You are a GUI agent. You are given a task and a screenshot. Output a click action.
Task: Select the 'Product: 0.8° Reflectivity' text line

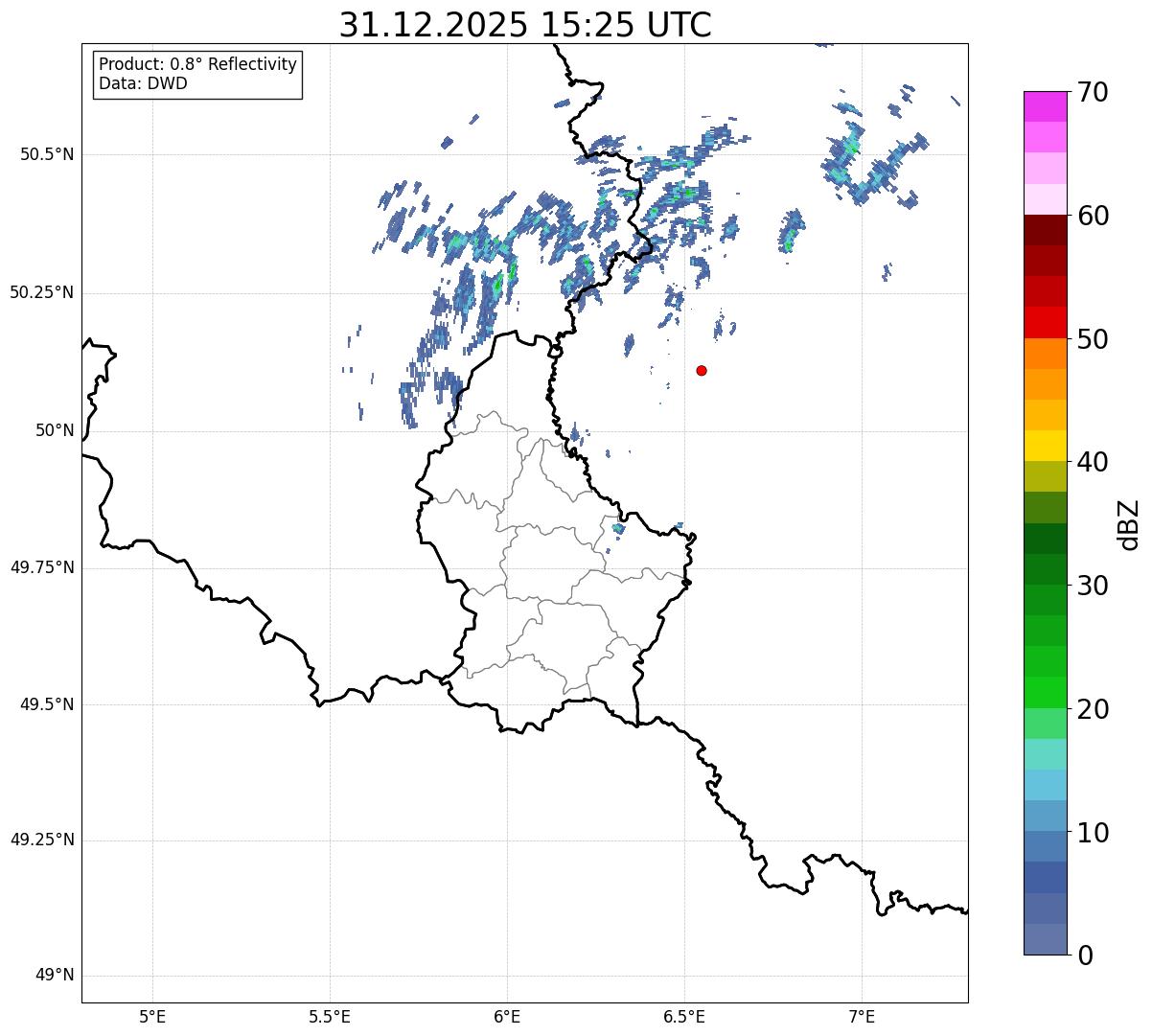pos(198,64)
